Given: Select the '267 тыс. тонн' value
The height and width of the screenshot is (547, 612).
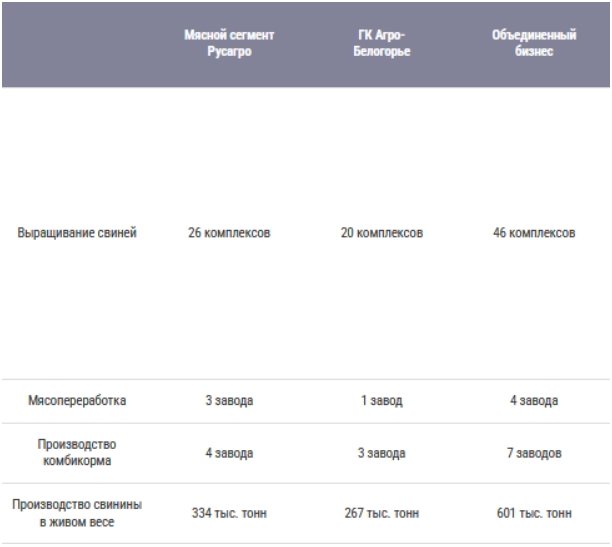Looking at the screenshot, I should [381, 513].
